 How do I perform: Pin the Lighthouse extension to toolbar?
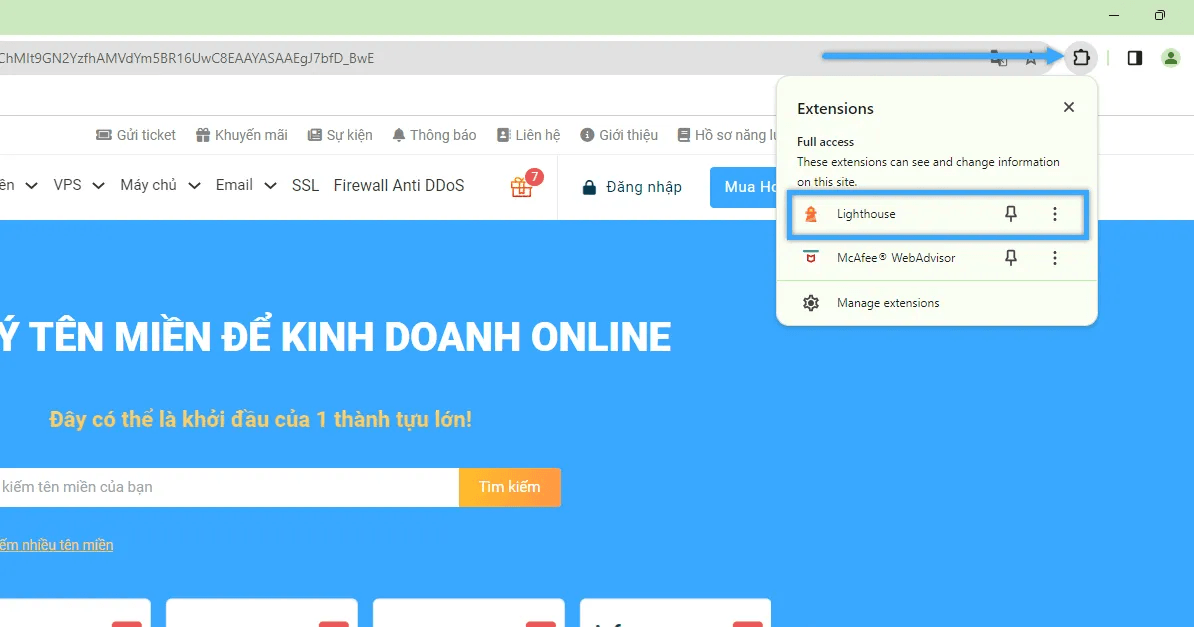(x=1010, y=214)
